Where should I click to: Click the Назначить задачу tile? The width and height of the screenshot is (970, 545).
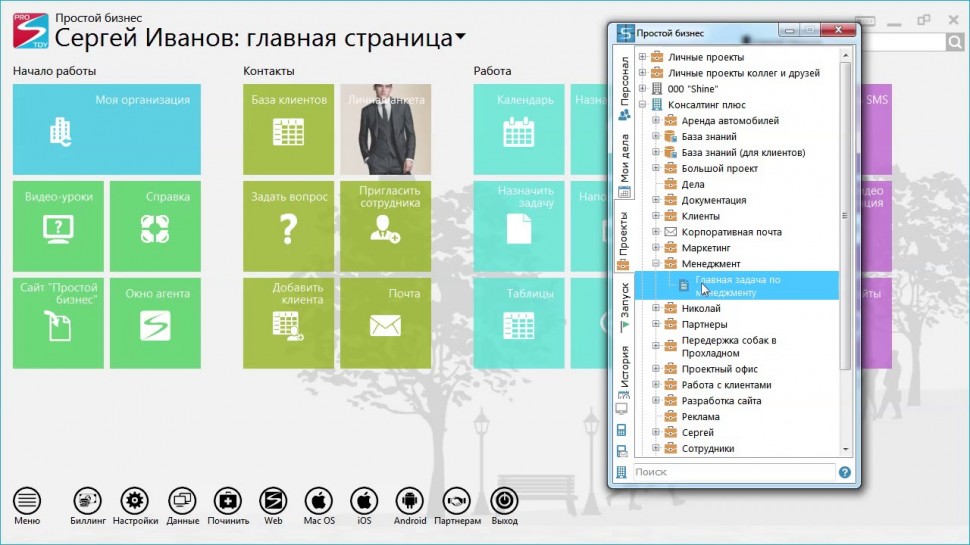coord(518,226)
